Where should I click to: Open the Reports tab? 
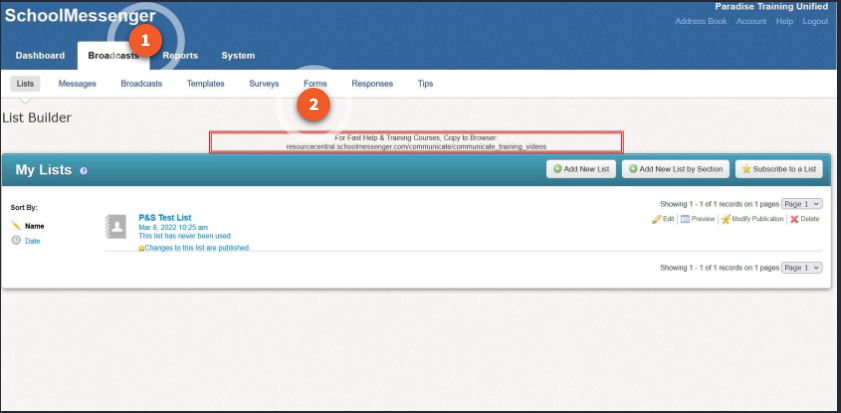[x=180, y=56]
